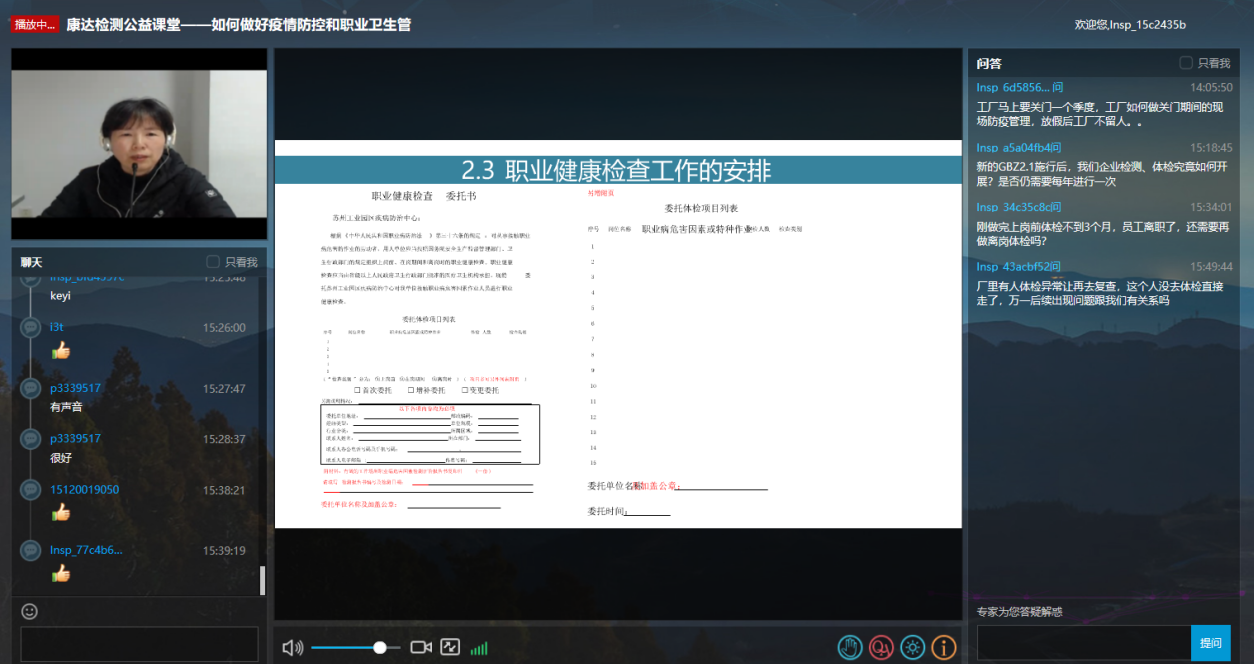Swap video and slide layout icon
Viewport: 1254px width, 664px height.
coord(450,648)
